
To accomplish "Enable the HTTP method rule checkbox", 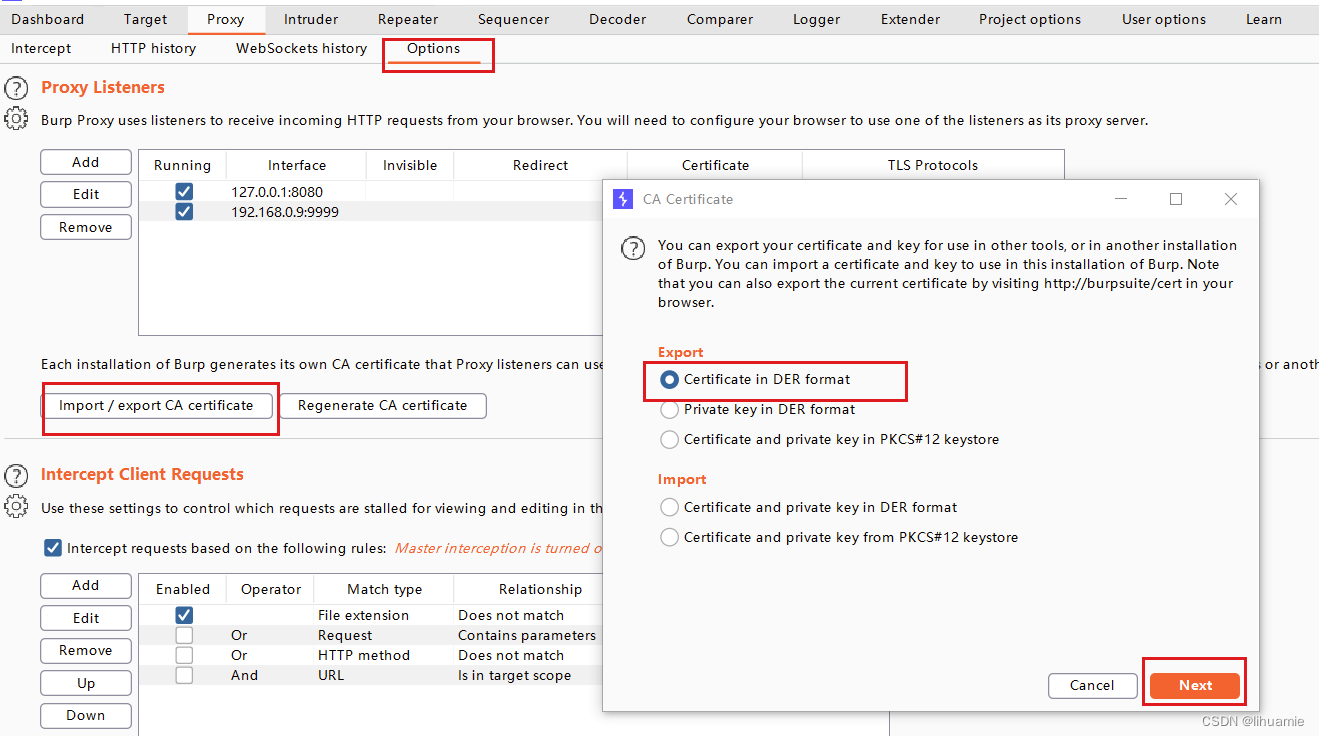I will pyautogui.click(x=184, y=655).
